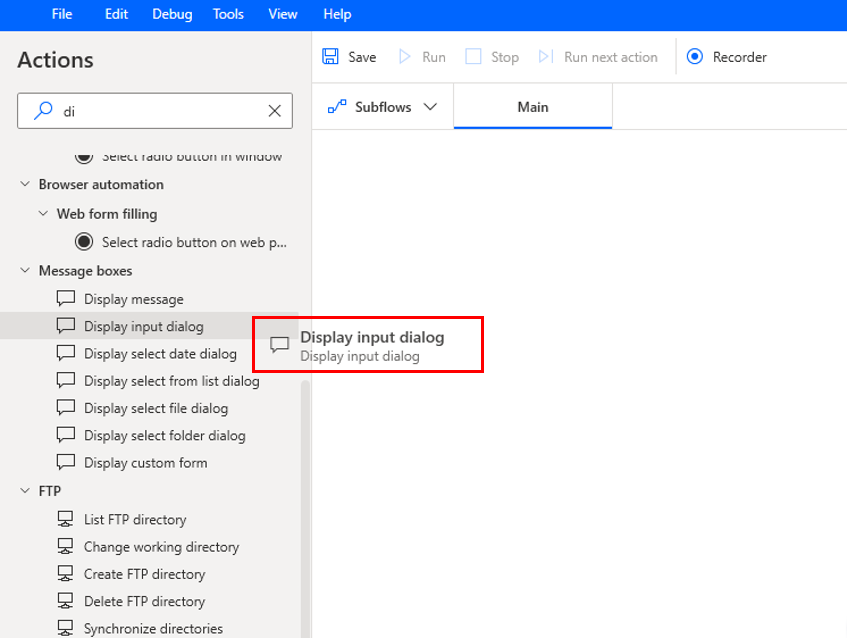847x638 pixels.
Task: Click the Stop label in toolbar
Action: point(505,57)
